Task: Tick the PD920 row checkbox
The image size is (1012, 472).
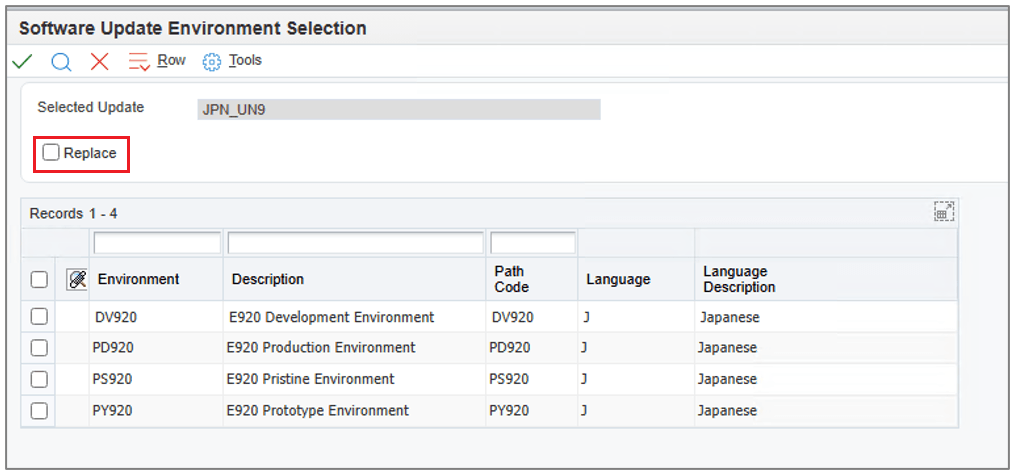Action: pyautogui.click(x=39, y=348)
